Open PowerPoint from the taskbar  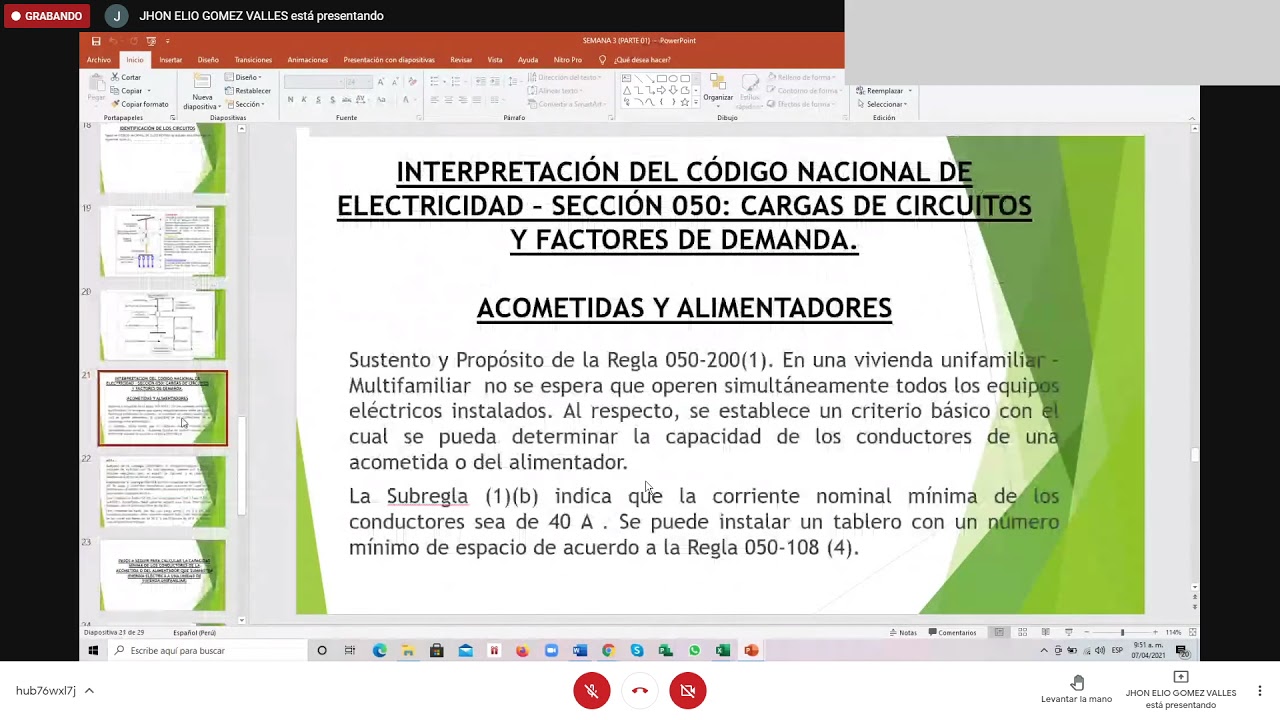pos(752,651)
